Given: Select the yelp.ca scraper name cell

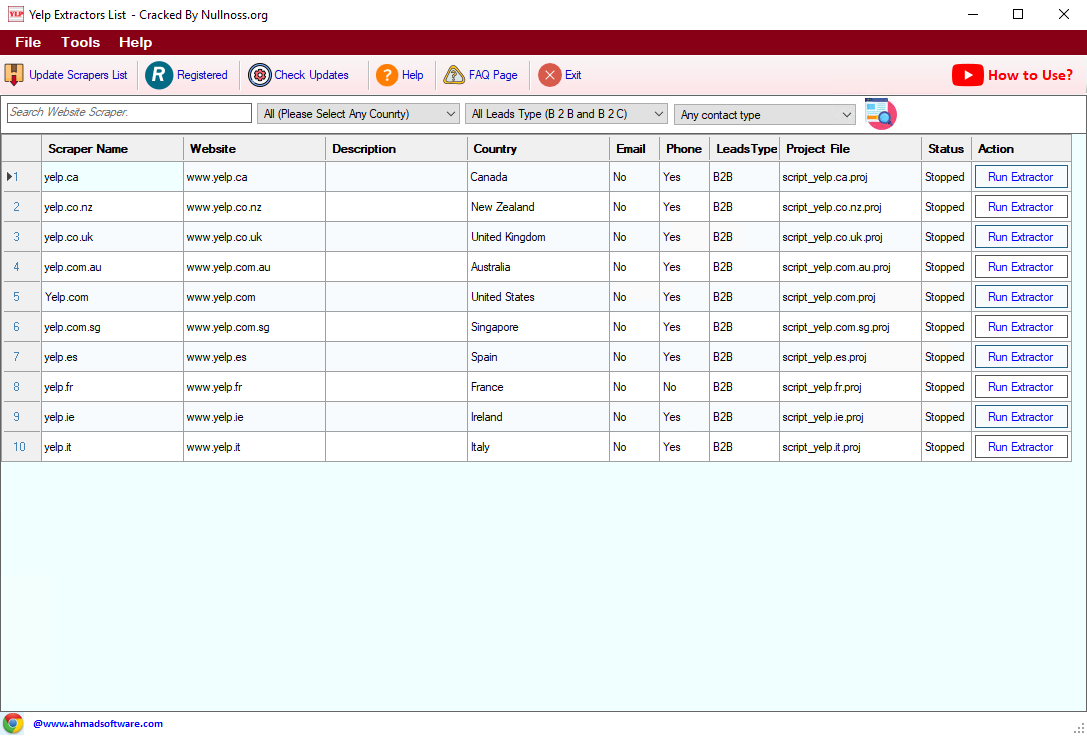Looking at the screenshot, I should pos(112,177).
